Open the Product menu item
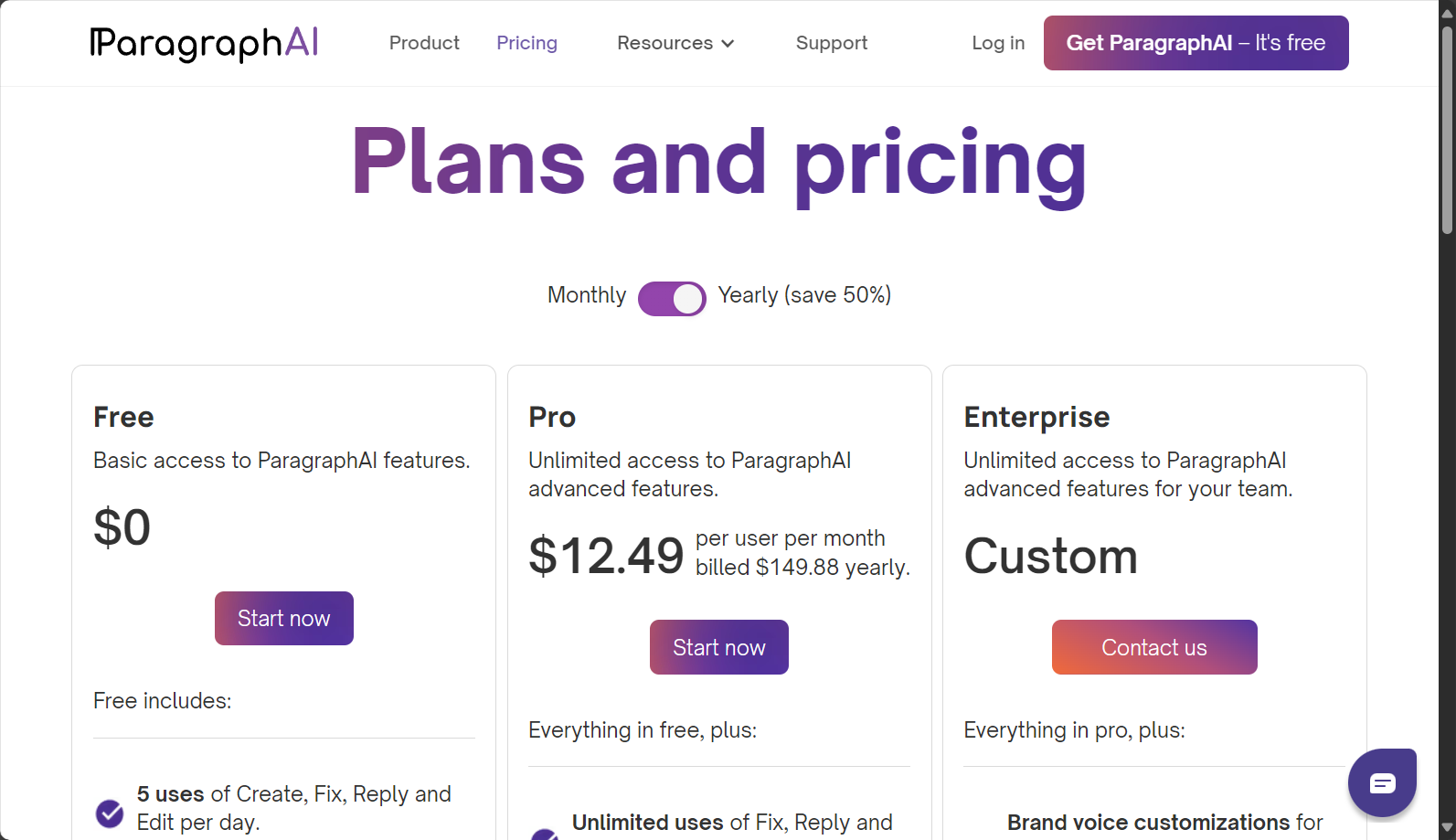 424,43
